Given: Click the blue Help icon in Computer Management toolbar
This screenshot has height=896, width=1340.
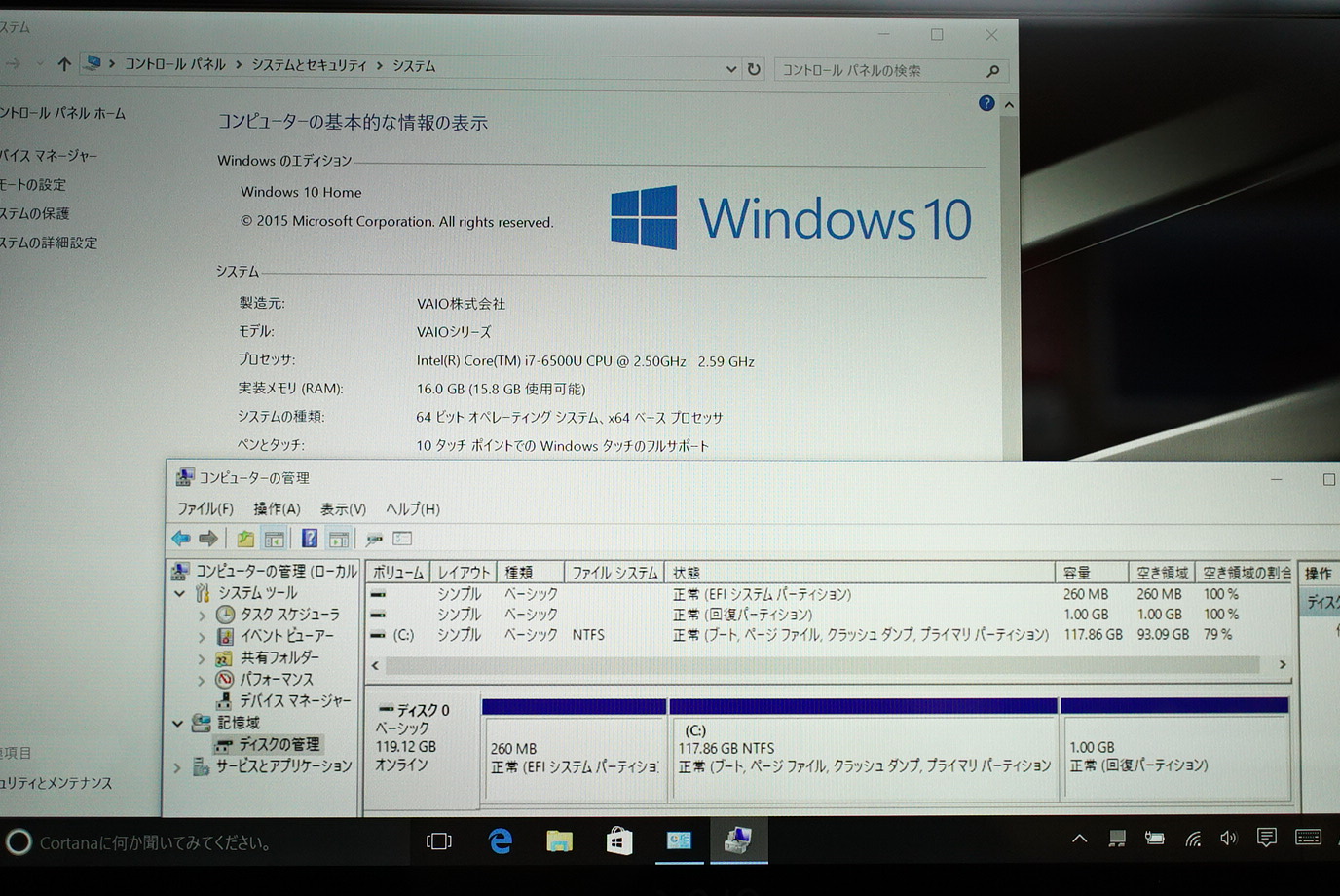Looking at the screenshot, I should point(310,539).
